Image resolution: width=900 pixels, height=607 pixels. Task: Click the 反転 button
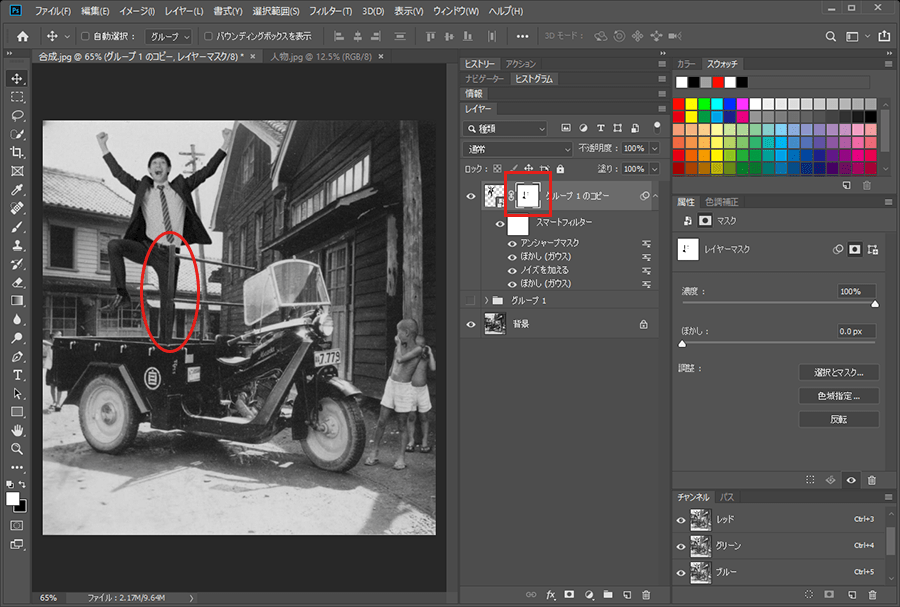coord(838,419)
